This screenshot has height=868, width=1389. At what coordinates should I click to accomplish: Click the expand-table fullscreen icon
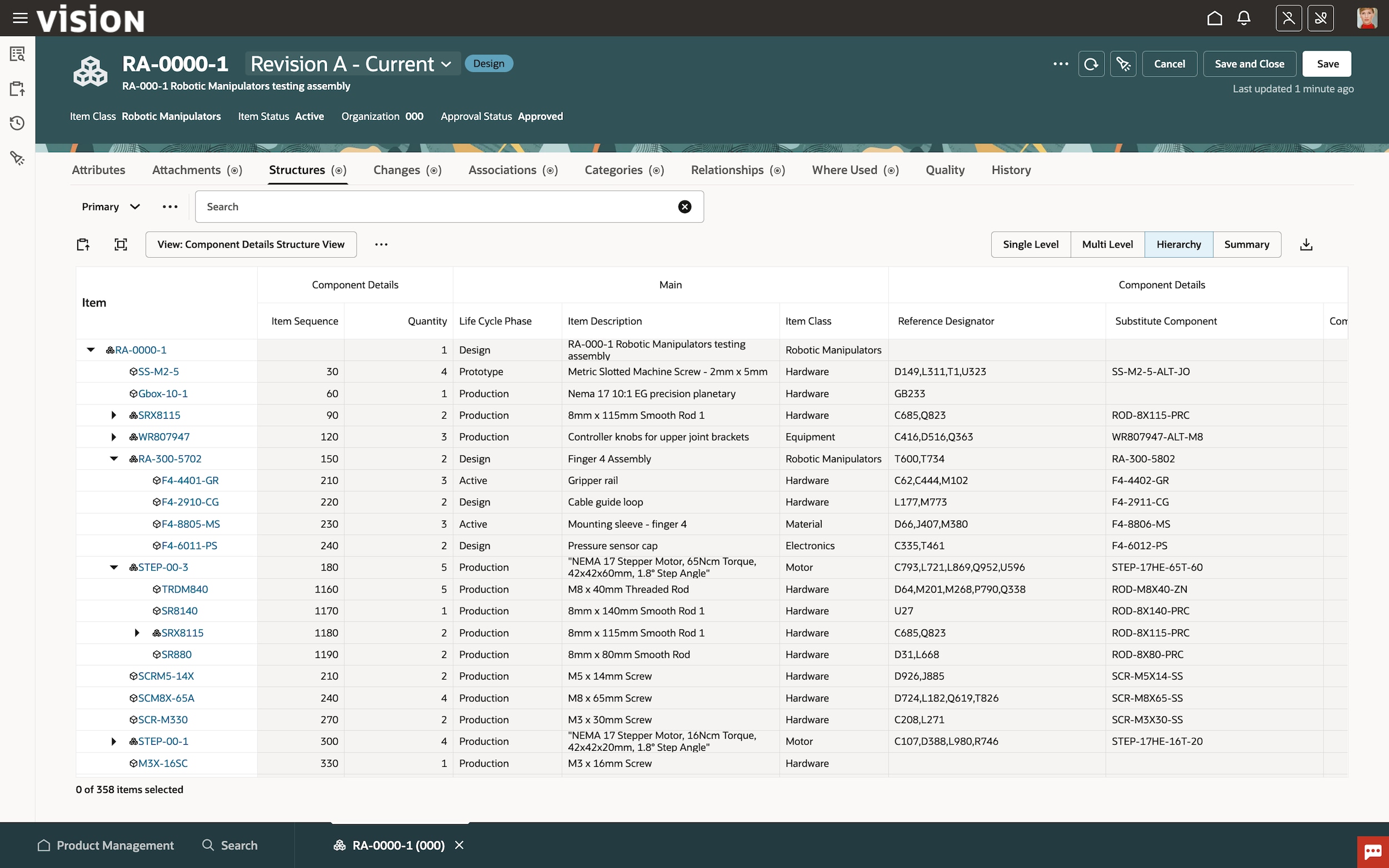(121, 244)
